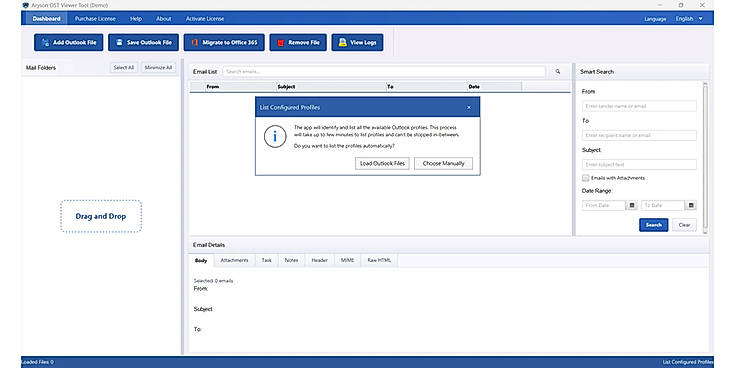Focus the Search emails input field
This screenshot has width=736, height=368.
point(384,72)
